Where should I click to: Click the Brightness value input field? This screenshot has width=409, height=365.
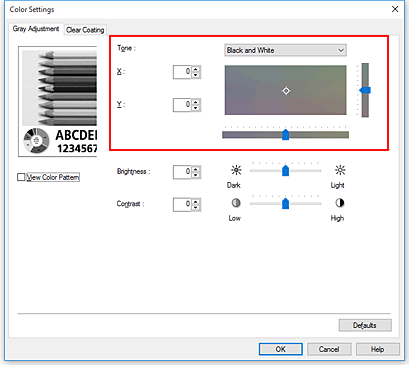(182, 172)
